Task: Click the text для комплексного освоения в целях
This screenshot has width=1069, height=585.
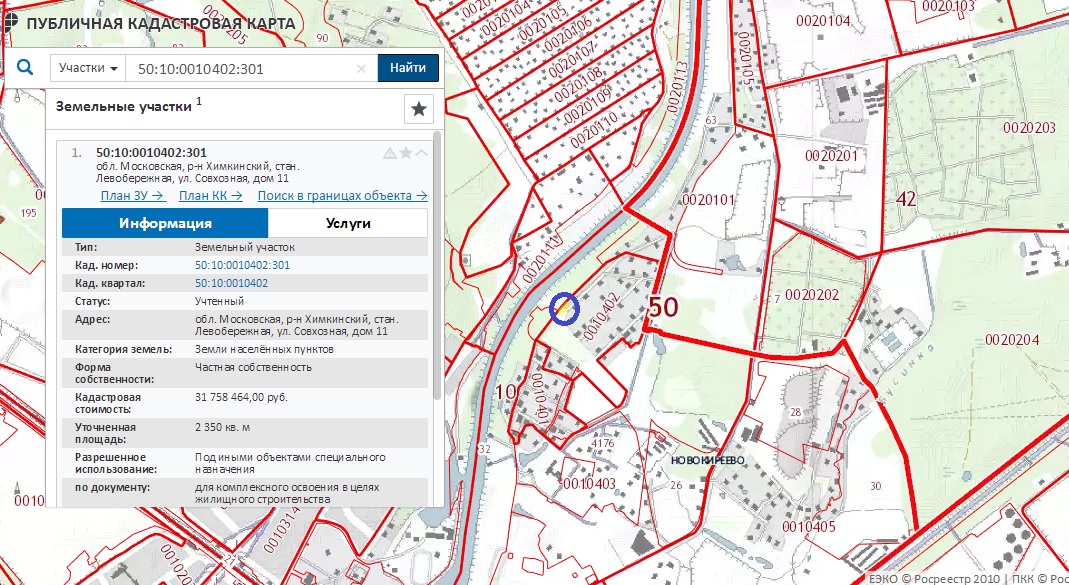Action: tap(287, 488)
